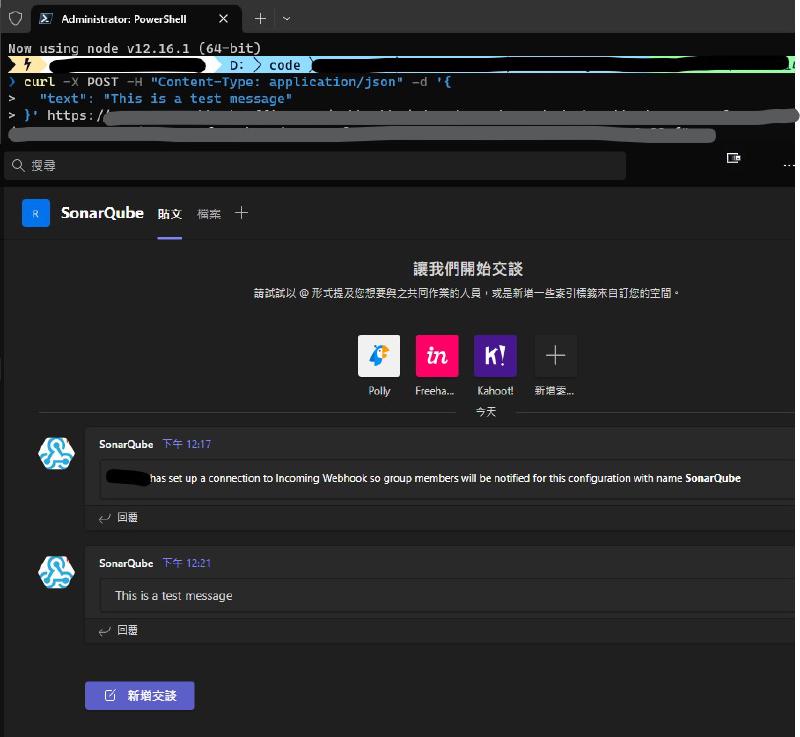800x737 pixels.
Task: Switch to the 檔案 tab
Action: click(209, 214)
